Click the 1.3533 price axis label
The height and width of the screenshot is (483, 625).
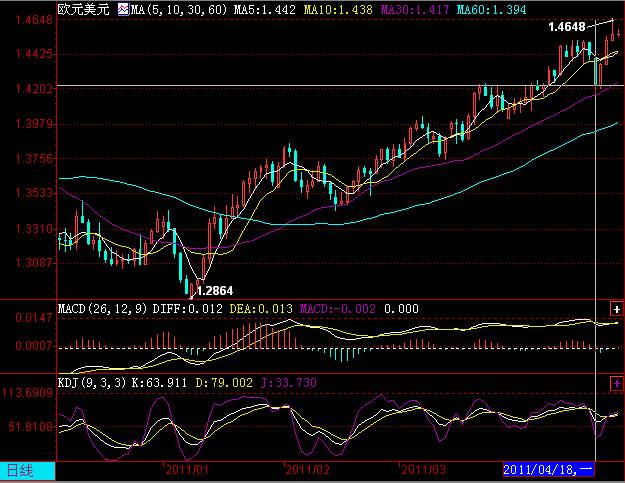coord(34,193)
